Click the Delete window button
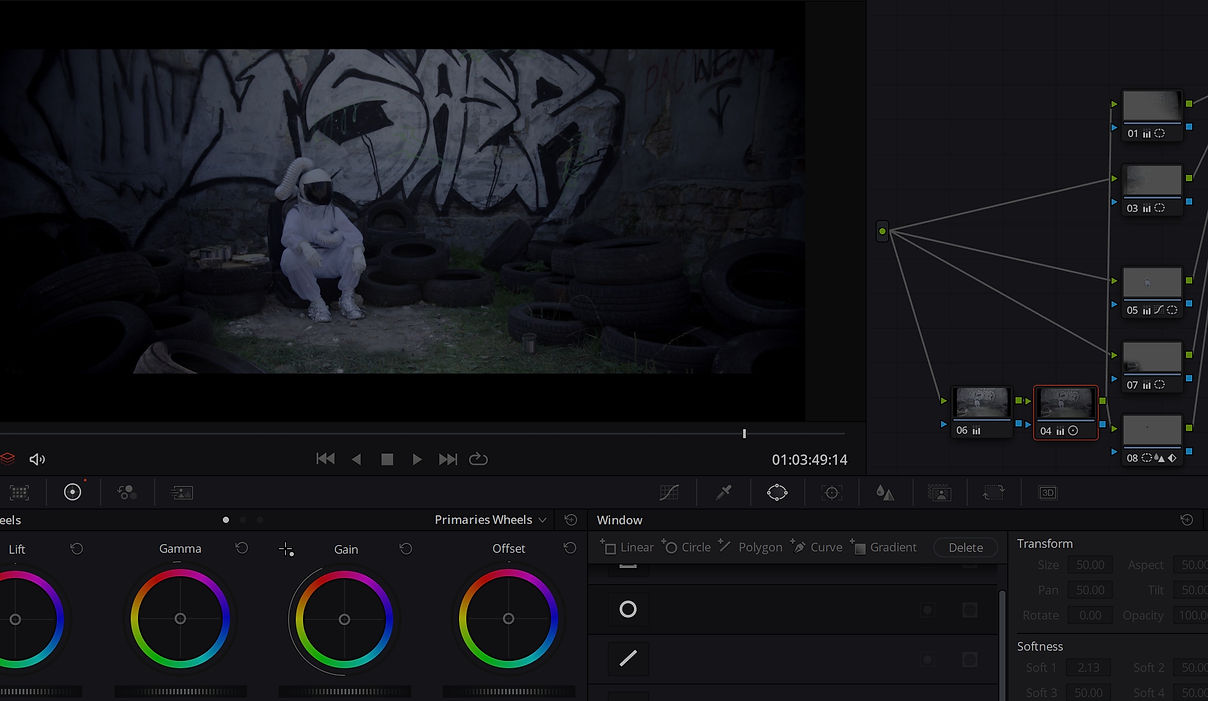 (x=965, y=547)
